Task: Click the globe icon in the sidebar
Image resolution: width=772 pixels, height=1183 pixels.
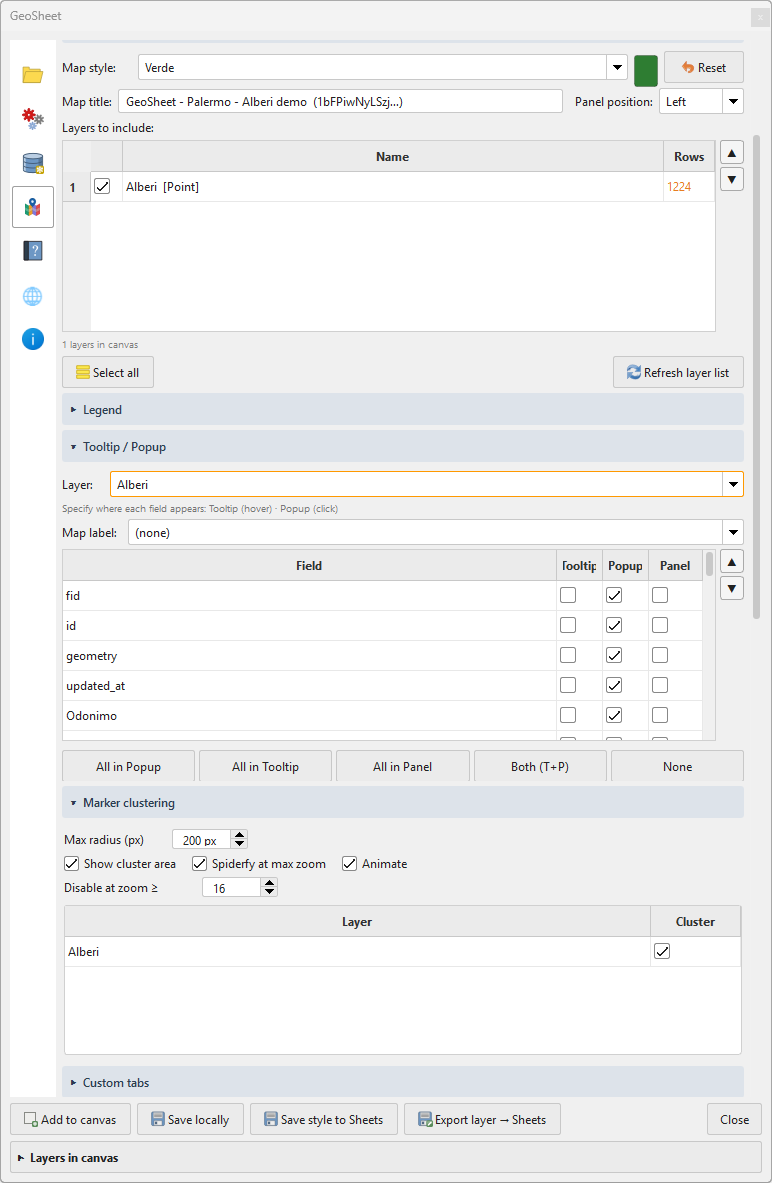Action: point(32,295)
